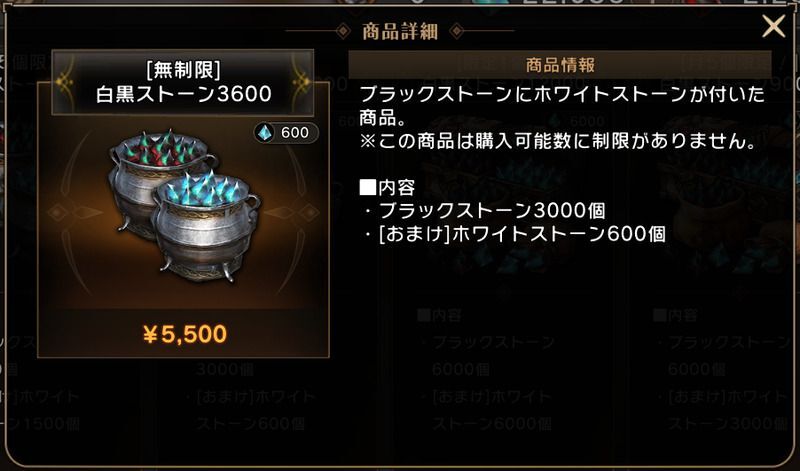Screen dimensions: 800x471
Task: Select the 白黒ストーン3600 product name banner
Action: click(x=183, y=82)
